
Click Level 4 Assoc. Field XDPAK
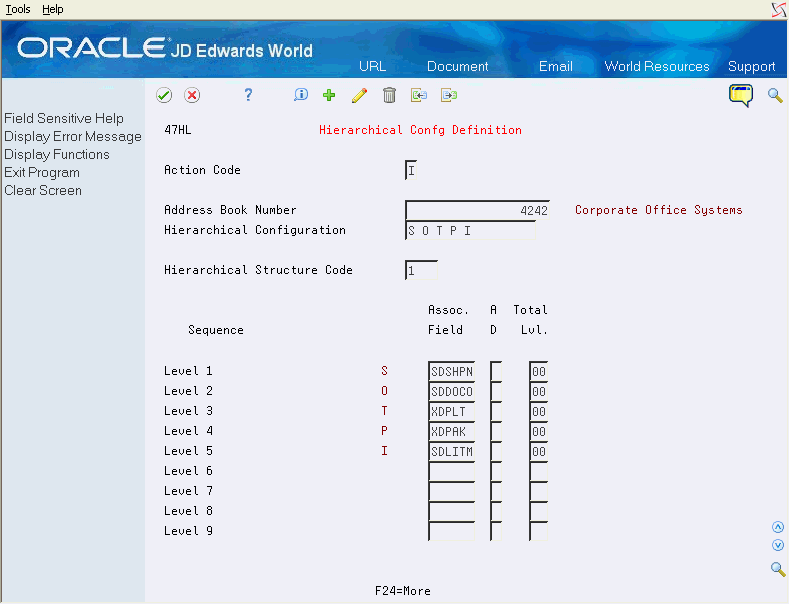(451, 431)
